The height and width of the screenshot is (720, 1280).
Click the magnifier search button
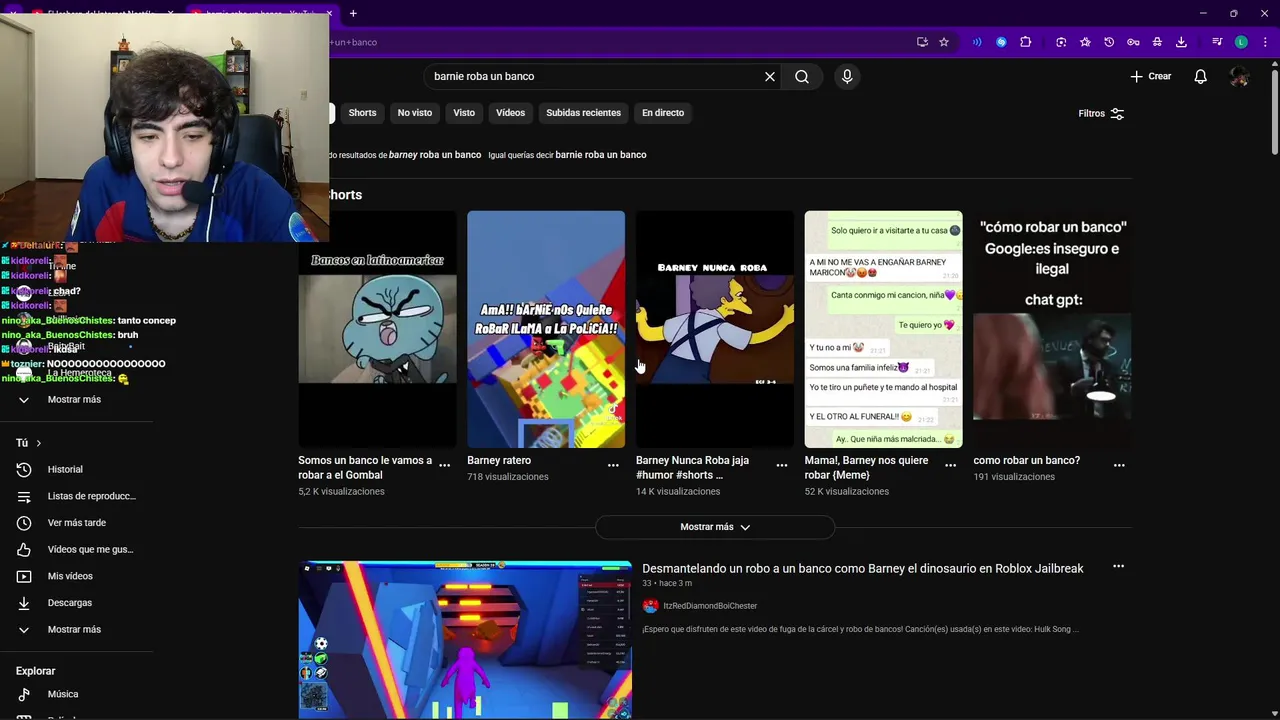click(802, 76)
